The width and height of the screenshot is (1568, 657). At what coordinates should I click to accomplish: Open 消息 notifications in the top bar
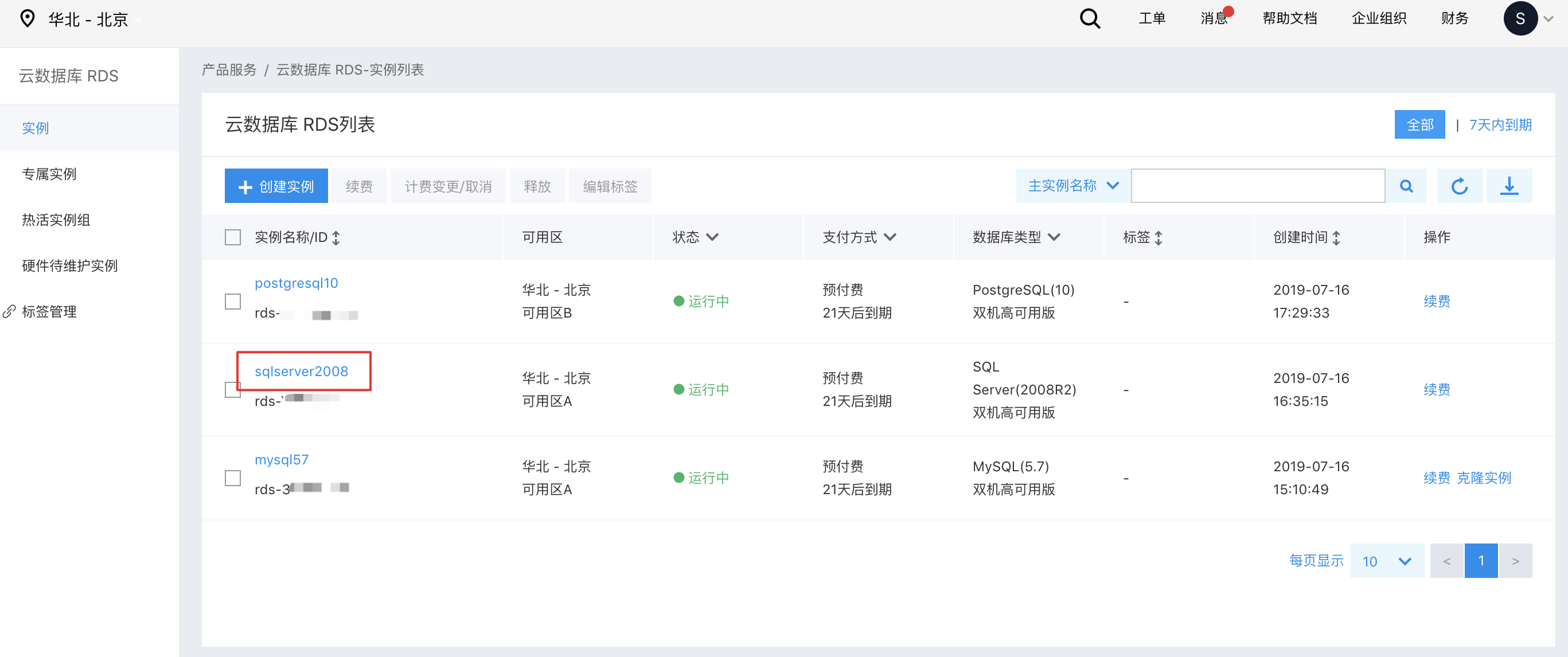coord(1214,19)
